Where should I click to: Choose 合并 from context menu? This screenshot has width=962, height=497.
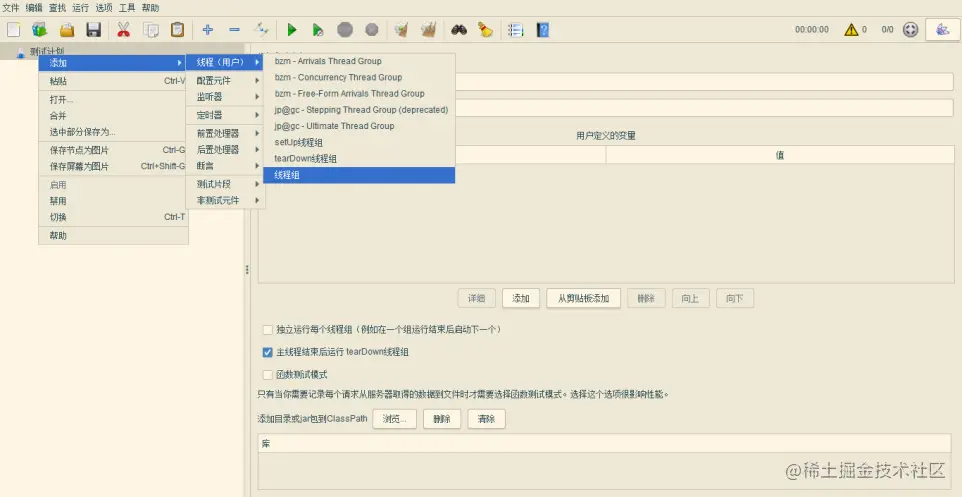(x=114, y=115)
